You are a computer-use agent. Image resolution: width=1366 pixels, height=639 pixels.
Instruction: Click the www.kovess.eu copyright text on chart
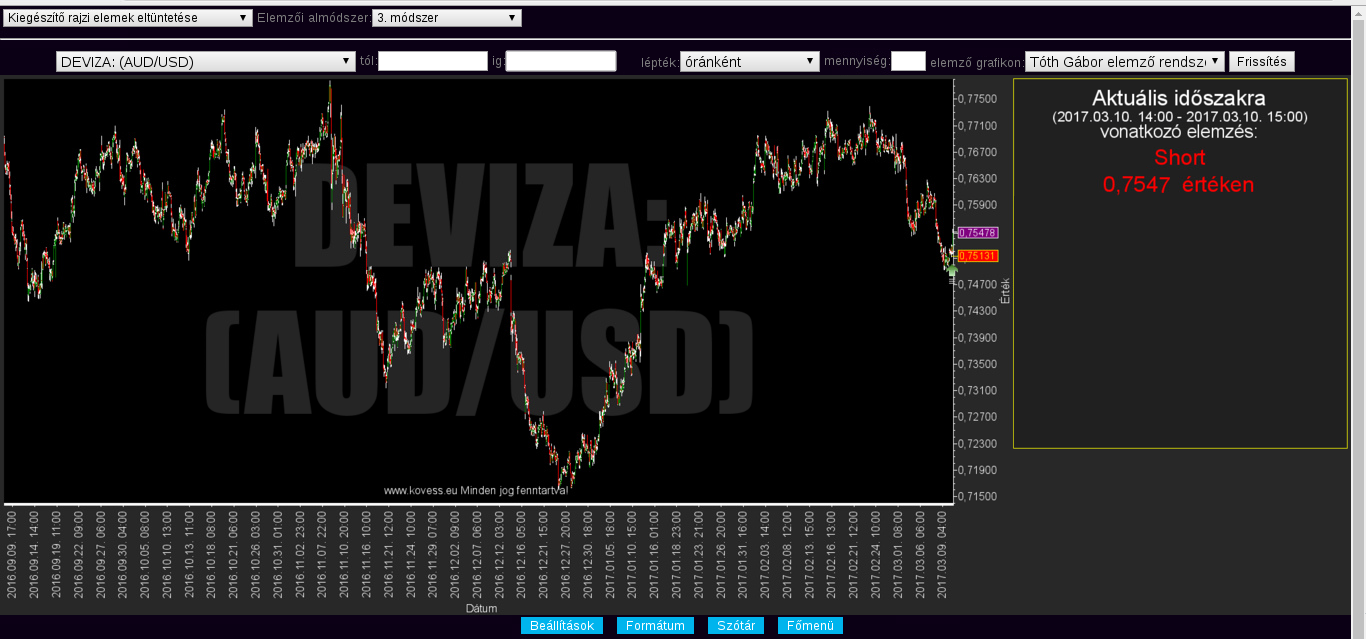[x=476, y=490]
